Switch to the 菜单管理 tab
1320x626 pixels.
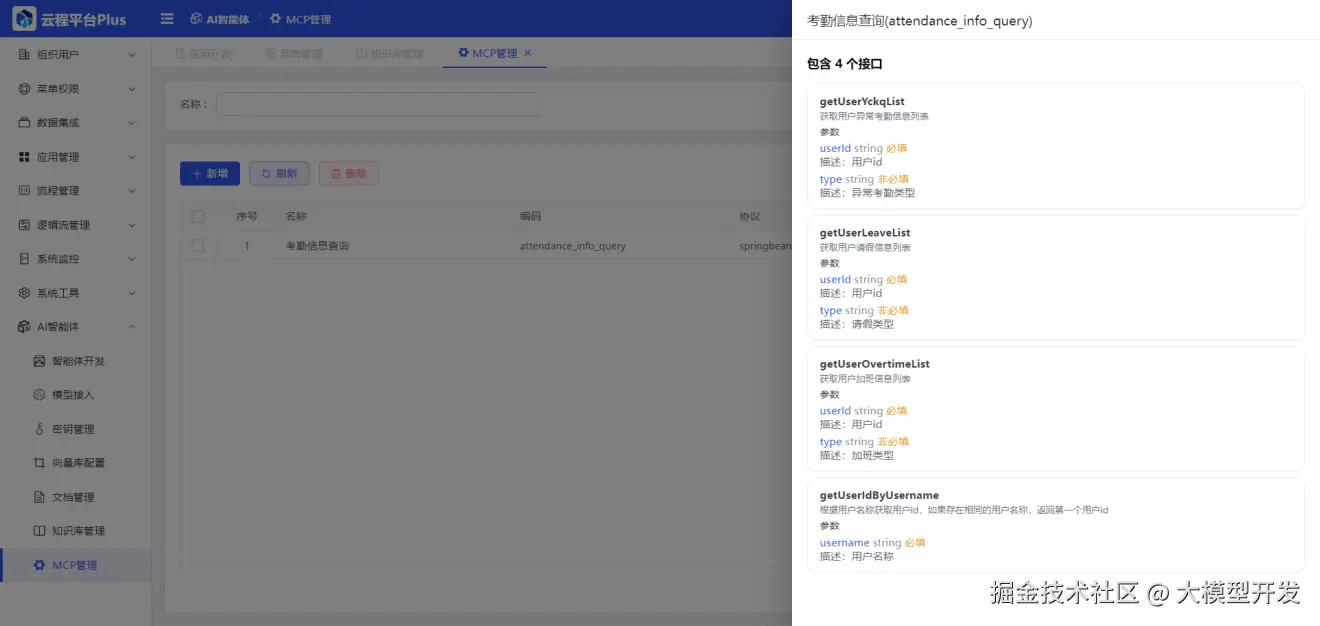tap(294, 54)
